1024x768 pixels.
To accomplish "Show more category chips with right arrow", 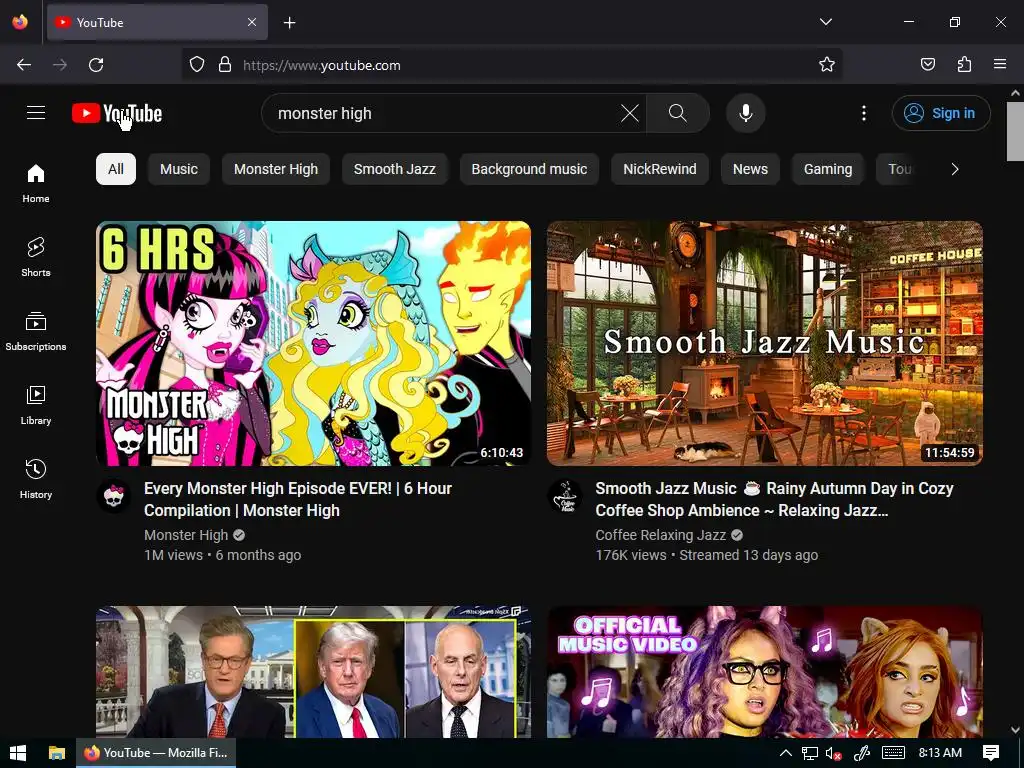I will 955,169.
